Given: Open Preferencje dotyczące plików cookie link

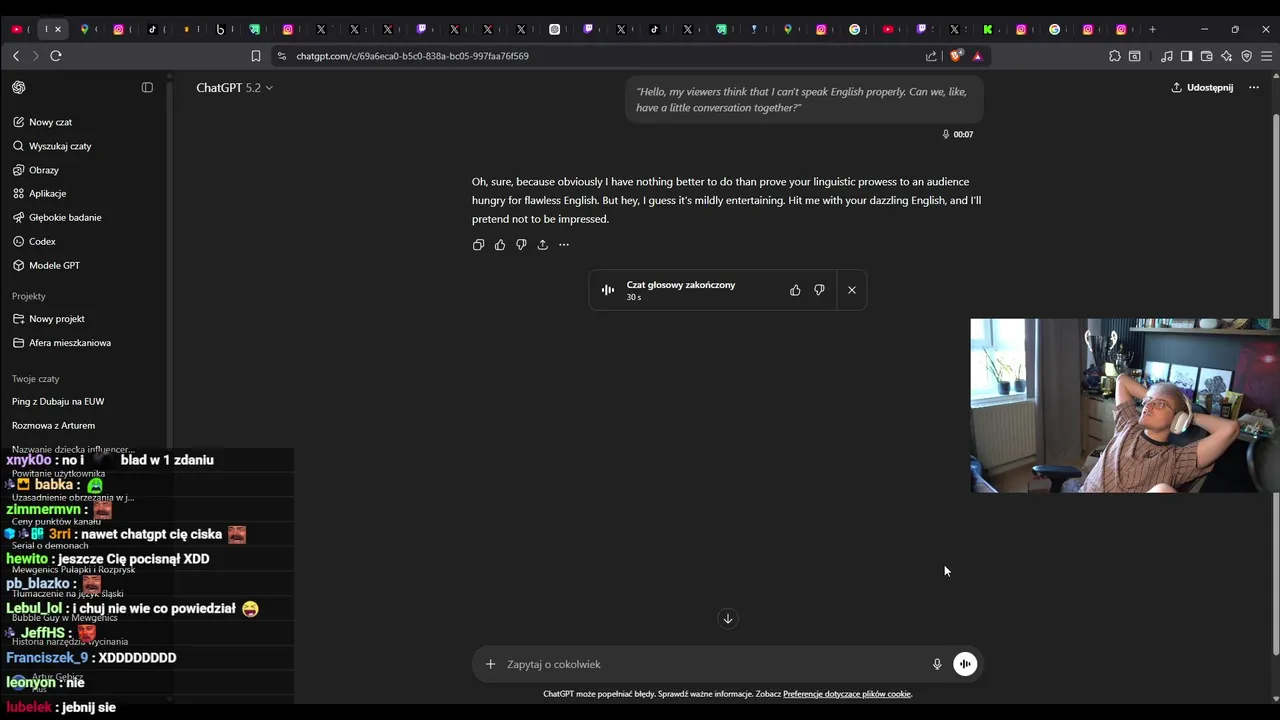Looking at the screenshot, I should (x=847, y=694).
